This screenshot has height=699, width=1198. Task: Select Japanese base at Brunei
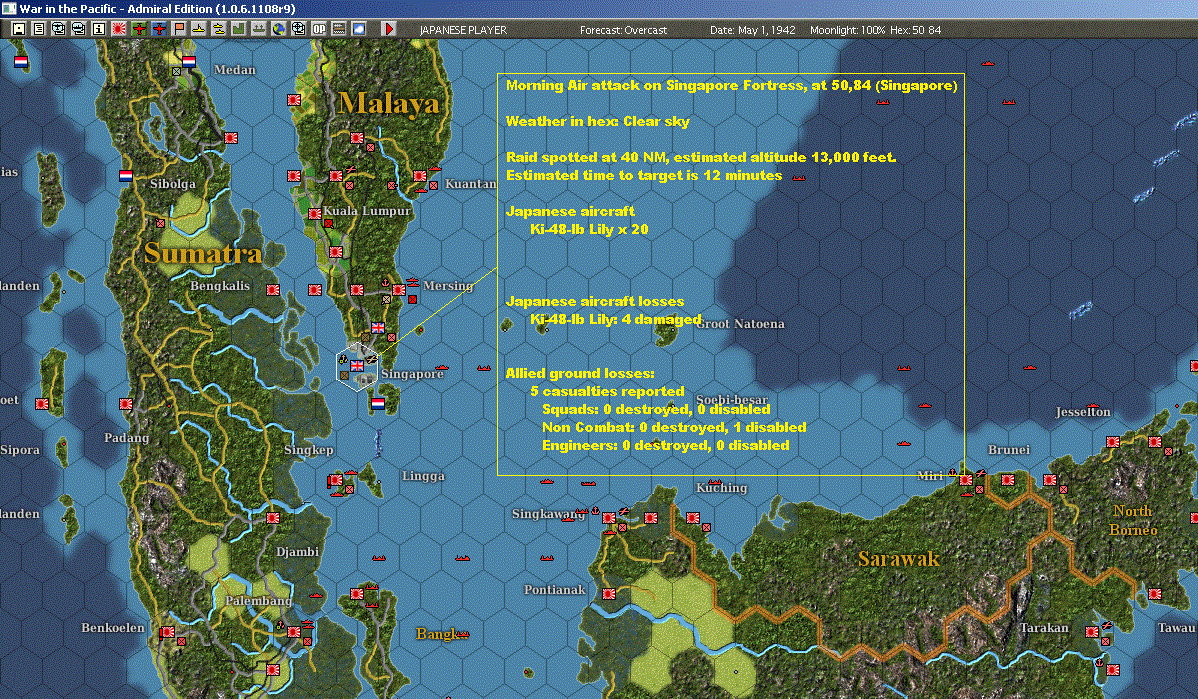(1008, 480)
